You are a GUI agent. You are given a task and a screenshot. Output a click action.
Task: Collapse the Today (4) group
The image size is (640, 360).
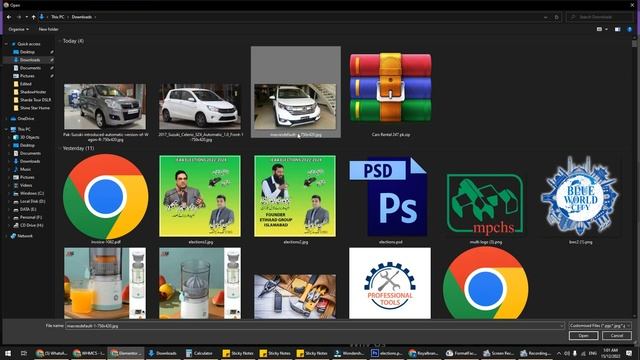[60, 41]
